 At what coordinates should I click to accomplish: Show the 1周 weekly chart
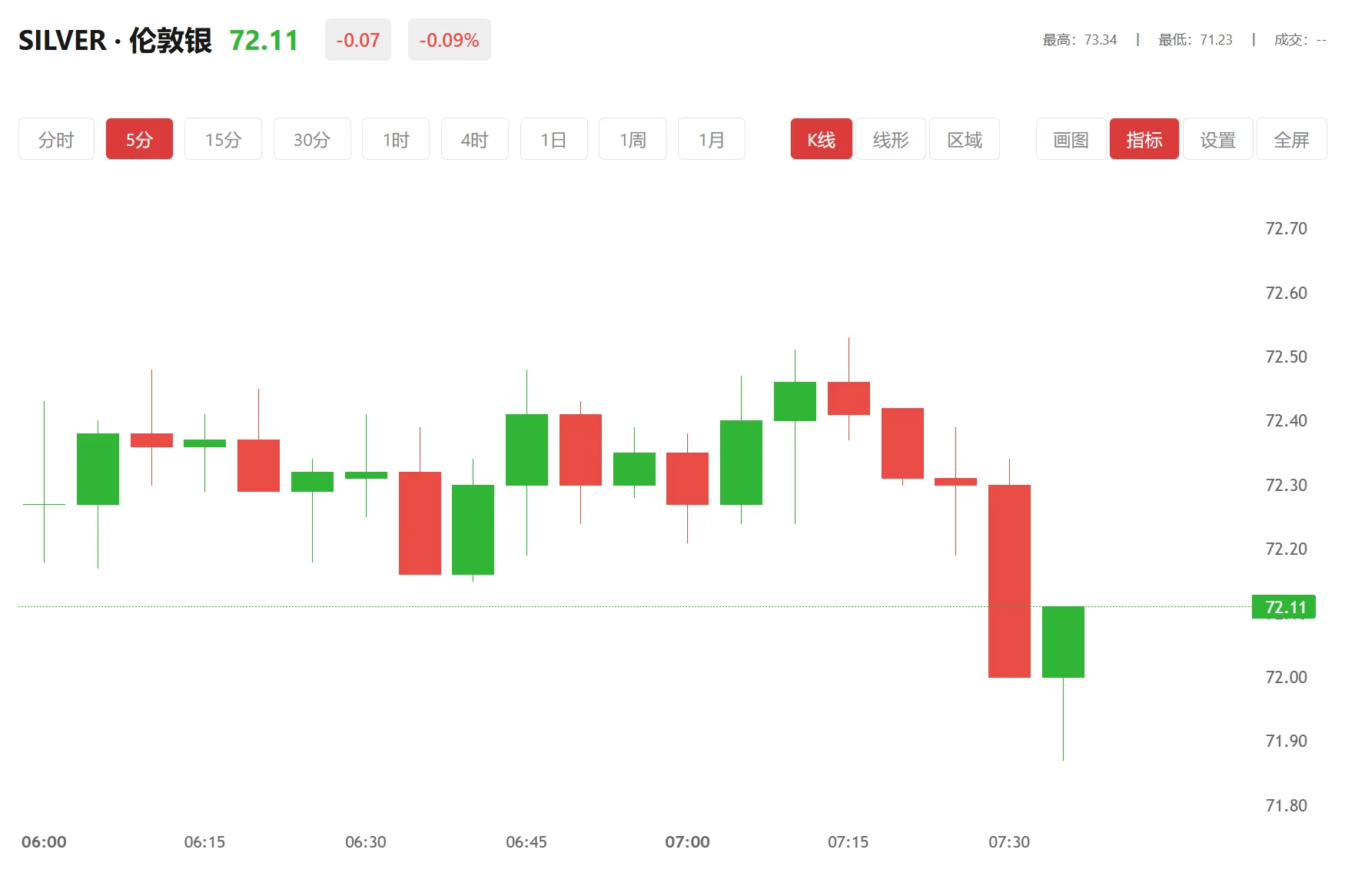633,139
